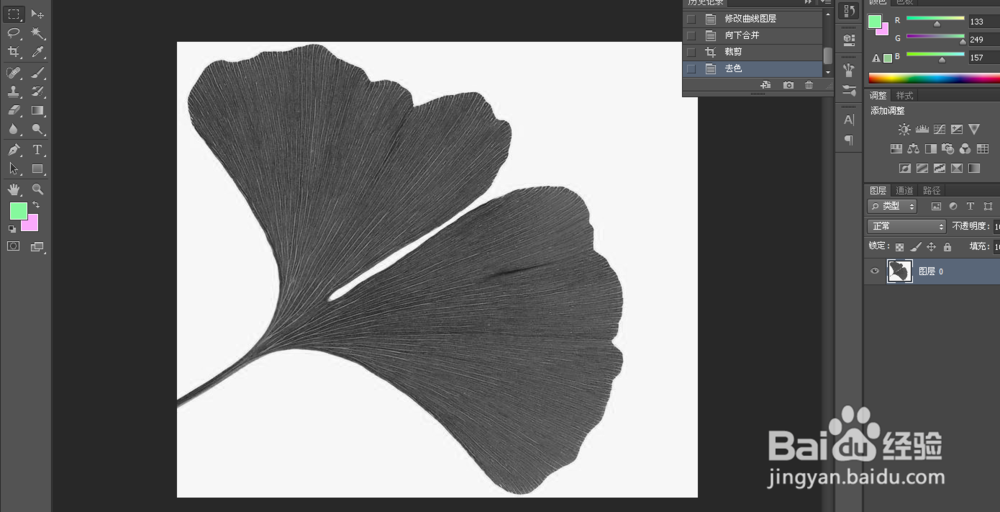Reset default foreground and background colors
Image resolution: width=1000 pixels, height=512 pixels.
point(12,229)
